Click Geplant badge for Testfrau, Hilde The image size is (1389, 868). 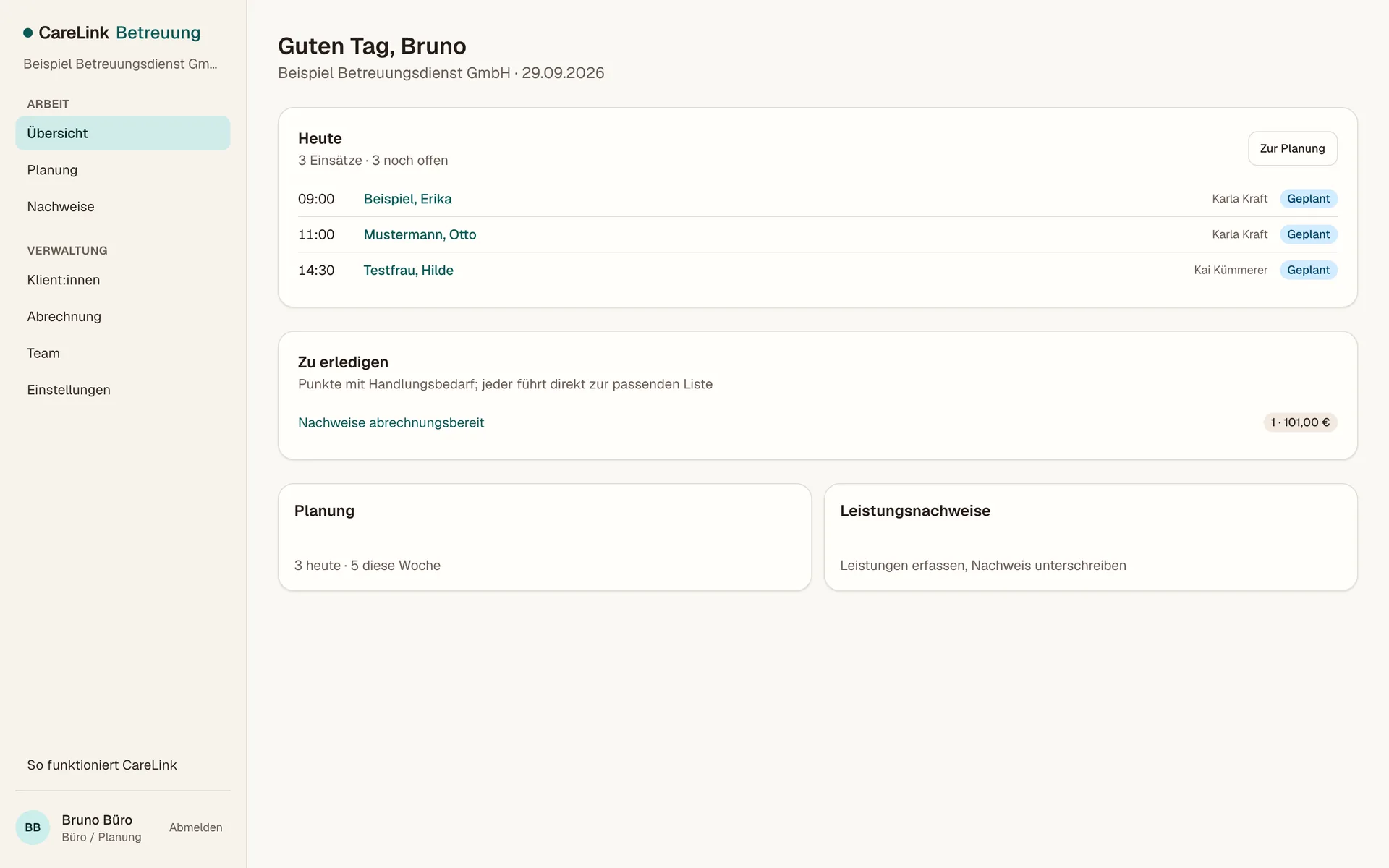click(1308, 270)
